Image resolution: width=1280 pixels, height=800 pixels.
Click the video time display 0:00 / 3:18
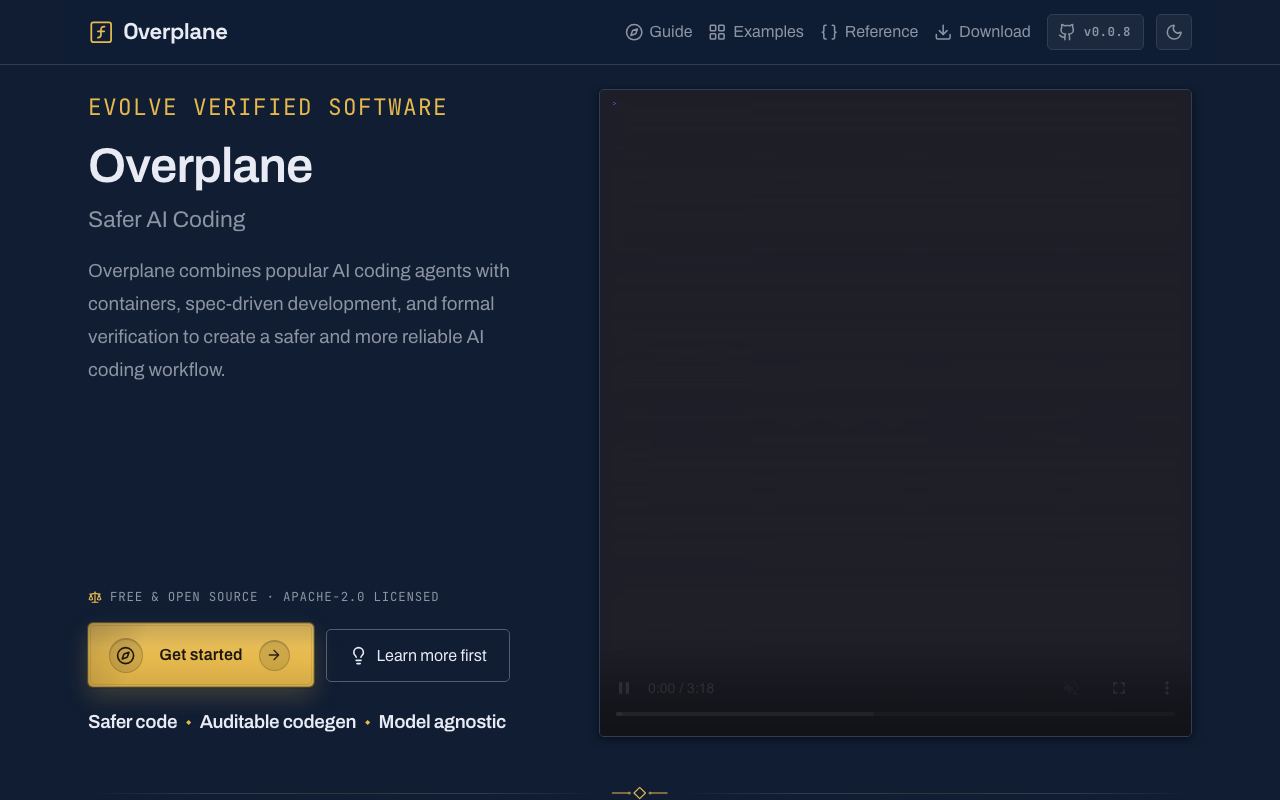[x=681, y=688]
